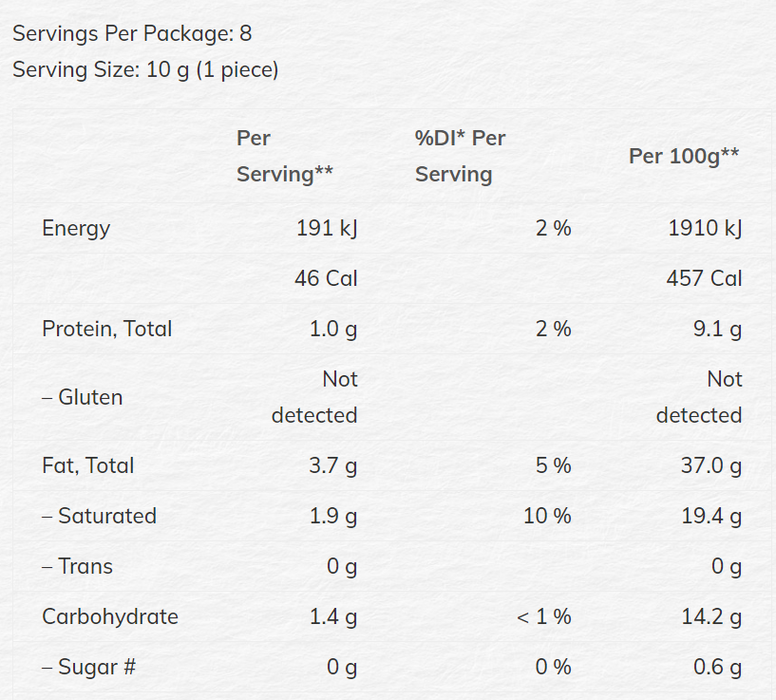Click the Trans row label
The width and height of the screenshot is (776, 700).
(x=77, y=566)
